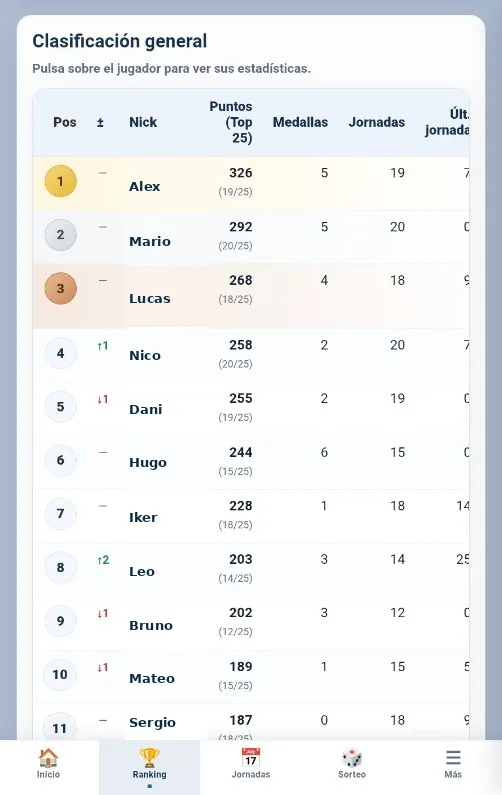Select player Hugo in the ranking

click(x=148, y=463)
